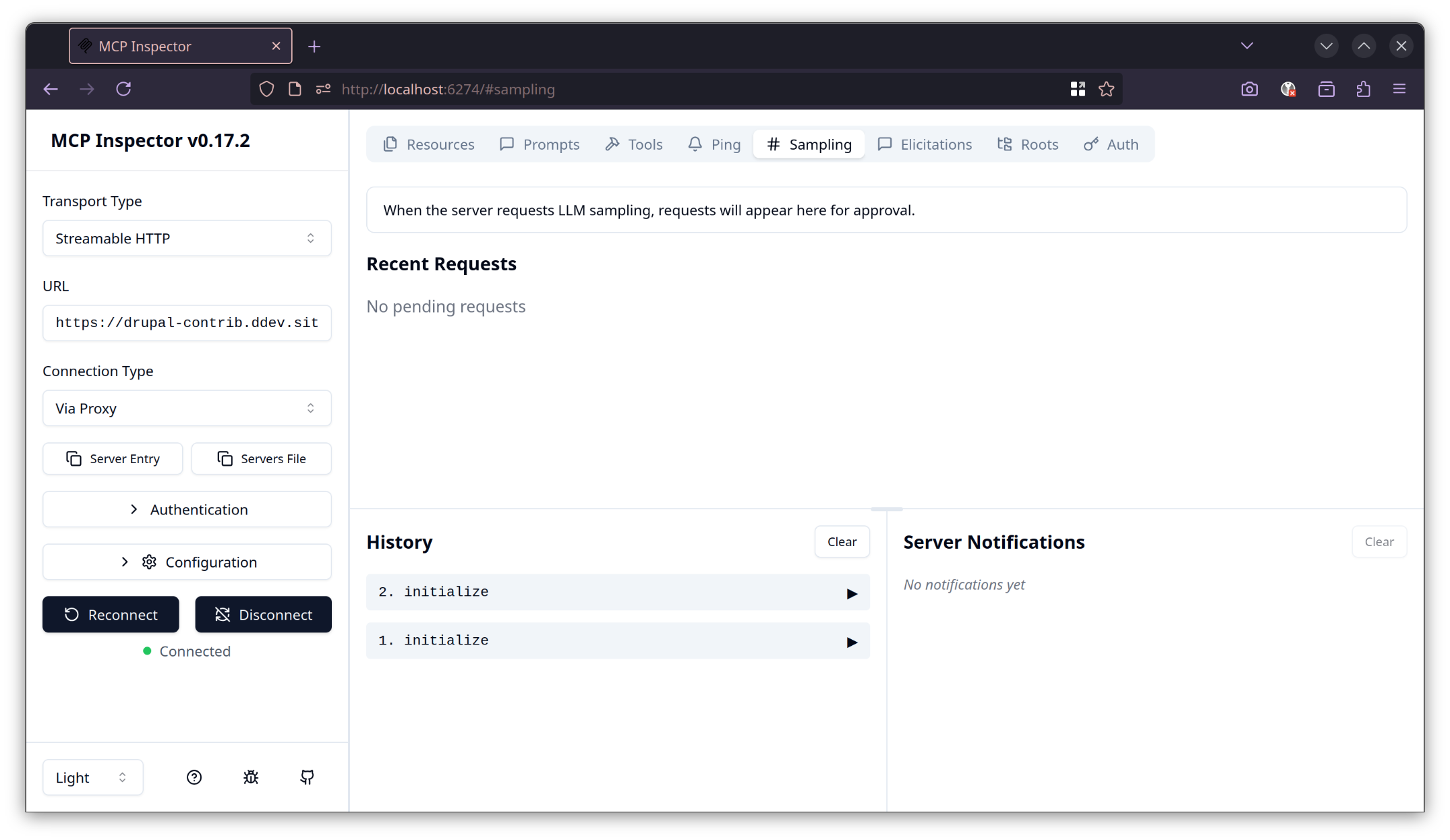Expand the Configuration section
This screenshot has height=840, width=1450.
(x=187, y=562)
